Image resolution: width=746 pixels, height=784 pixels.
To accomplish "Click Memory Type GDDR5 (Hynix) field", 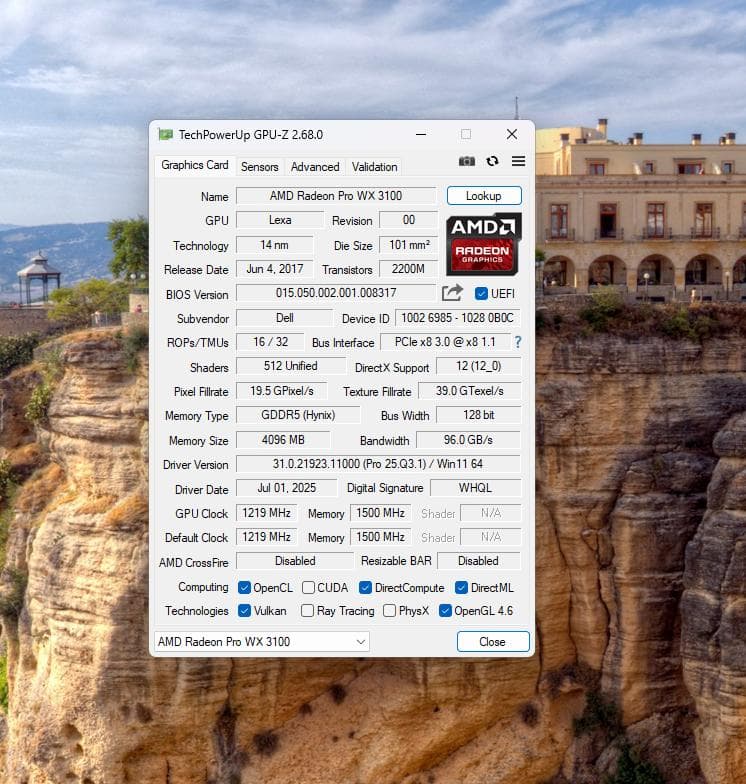I will [298, 414].
